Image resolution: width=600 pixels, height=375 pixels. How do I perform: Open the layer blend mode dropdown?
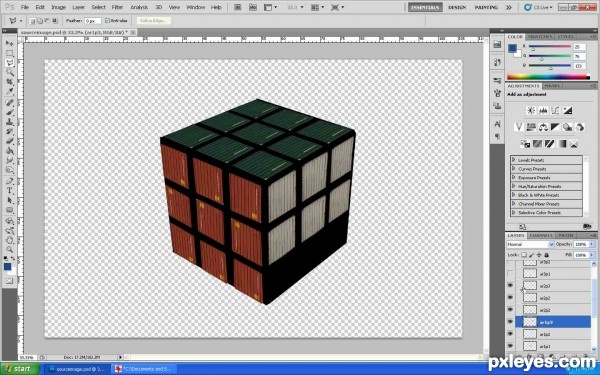(x=530, y=244)
